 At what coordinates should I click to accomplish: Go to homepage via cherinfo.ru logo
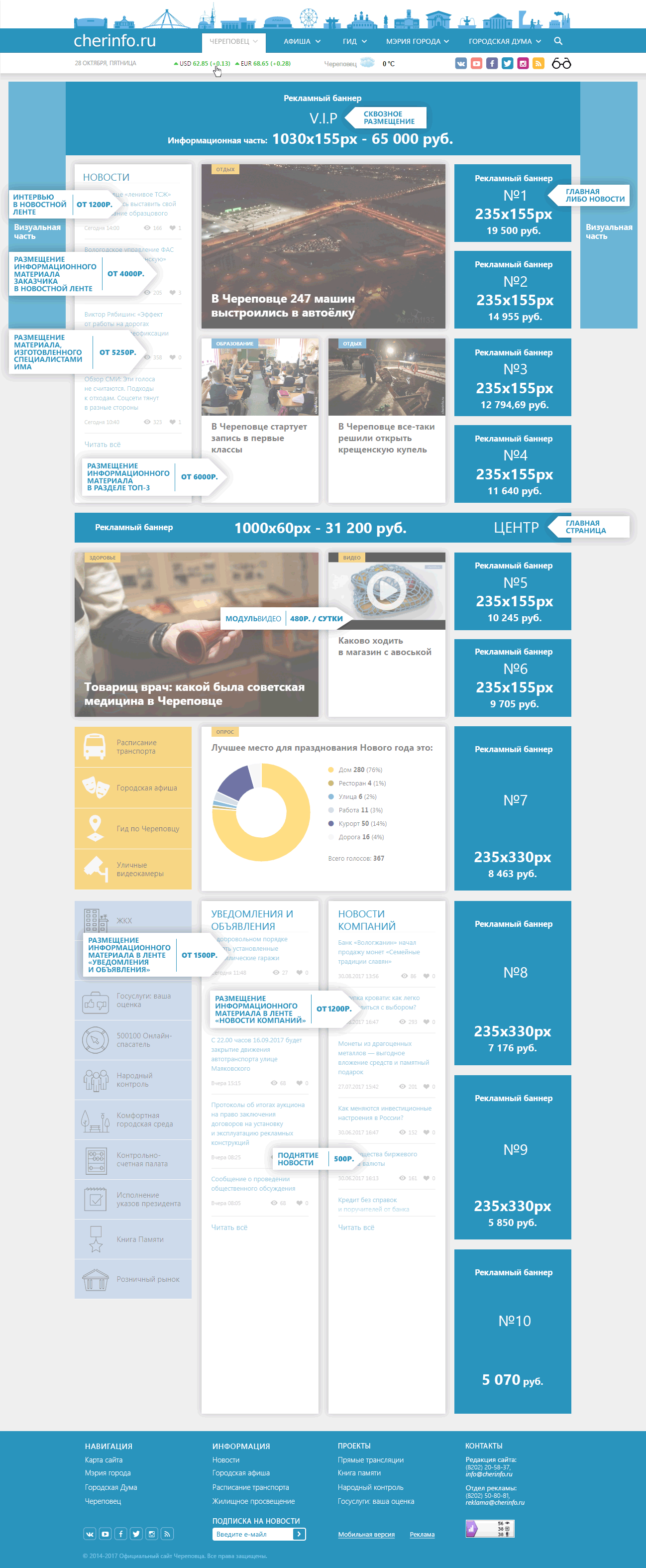[115, 41]
